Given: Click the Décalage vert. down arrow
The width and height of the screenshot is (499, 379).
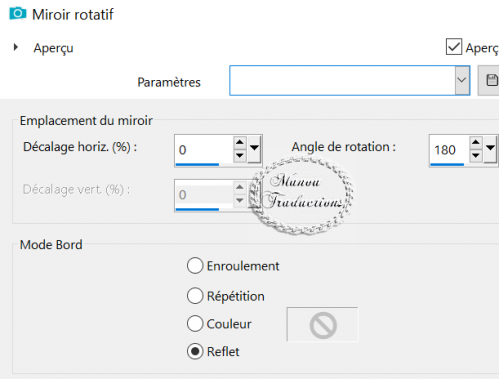Looking at the screenshot, I should coord(240,200).
